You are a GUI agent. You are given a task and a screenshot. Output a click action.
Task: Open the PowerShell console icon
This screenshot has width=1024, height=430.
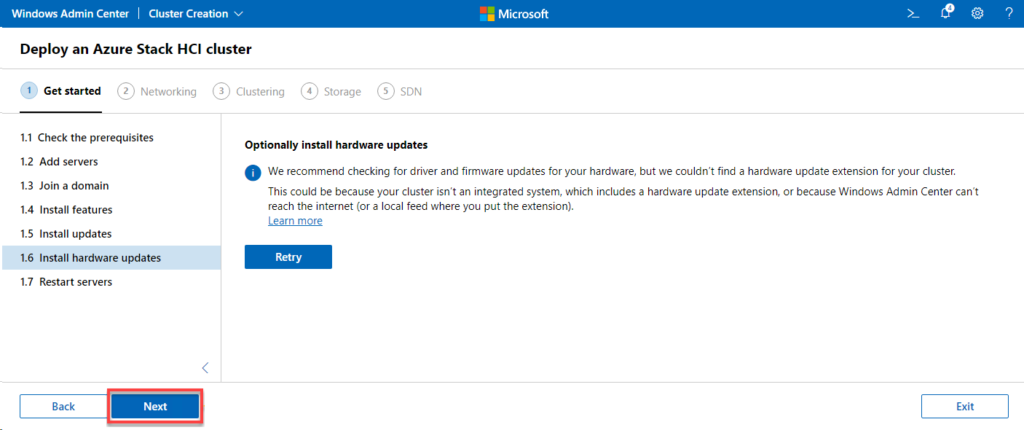tap(914, 14)
